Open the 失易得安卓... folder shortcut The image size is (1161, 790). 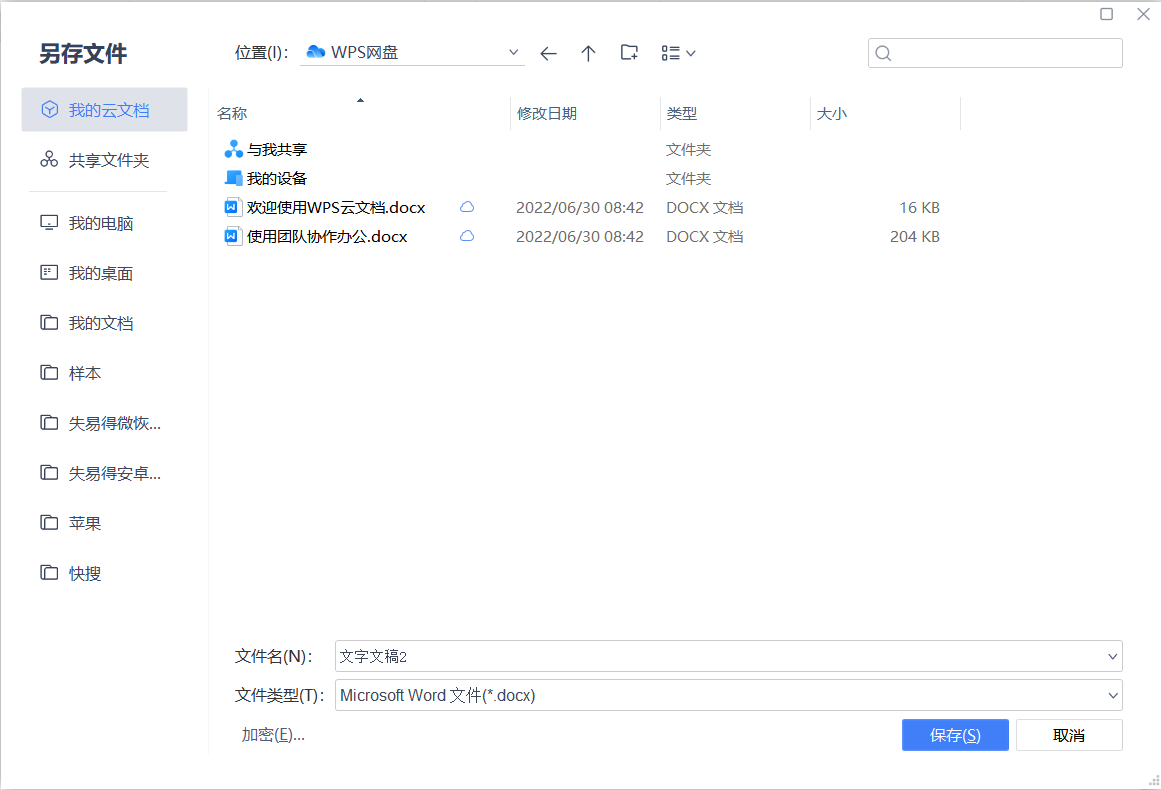click(x=104, y=473)
